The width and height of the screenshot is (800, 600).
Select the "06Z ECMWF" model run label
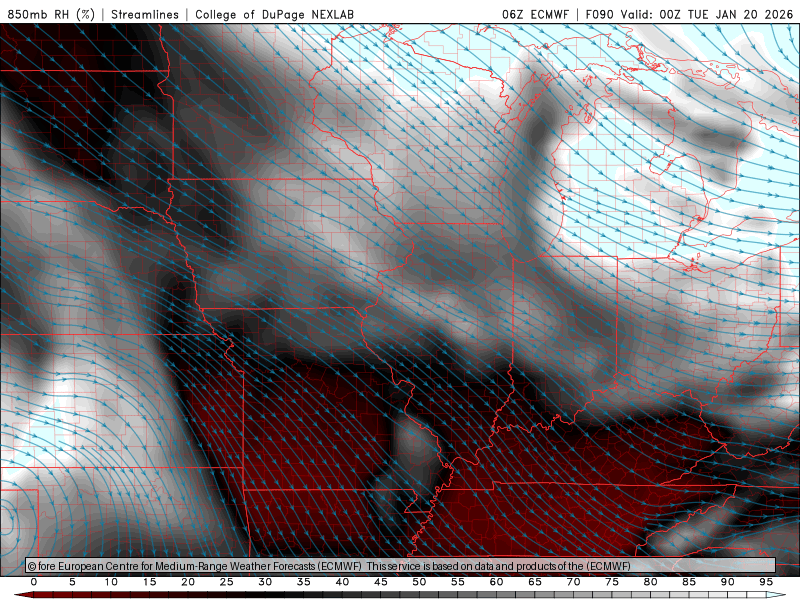[535, 15]
